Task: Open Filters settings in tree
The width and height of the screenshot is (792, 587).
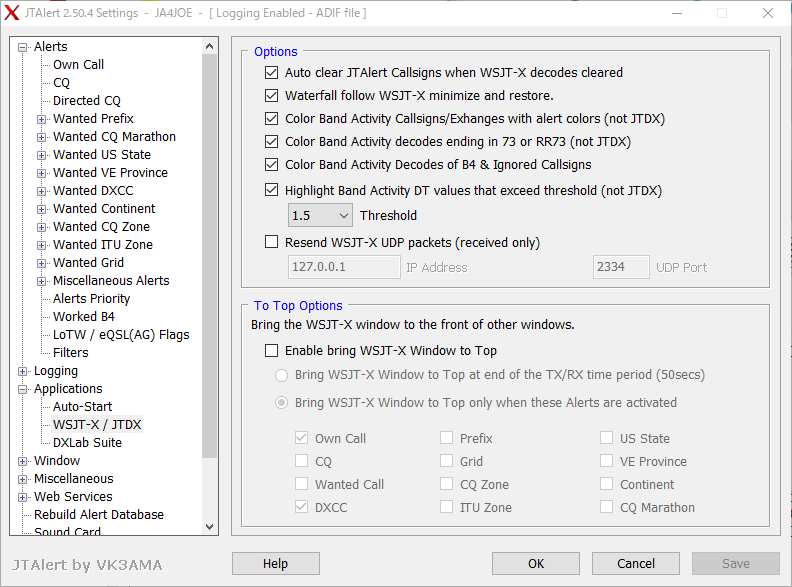Action: (x=71, y=353)
